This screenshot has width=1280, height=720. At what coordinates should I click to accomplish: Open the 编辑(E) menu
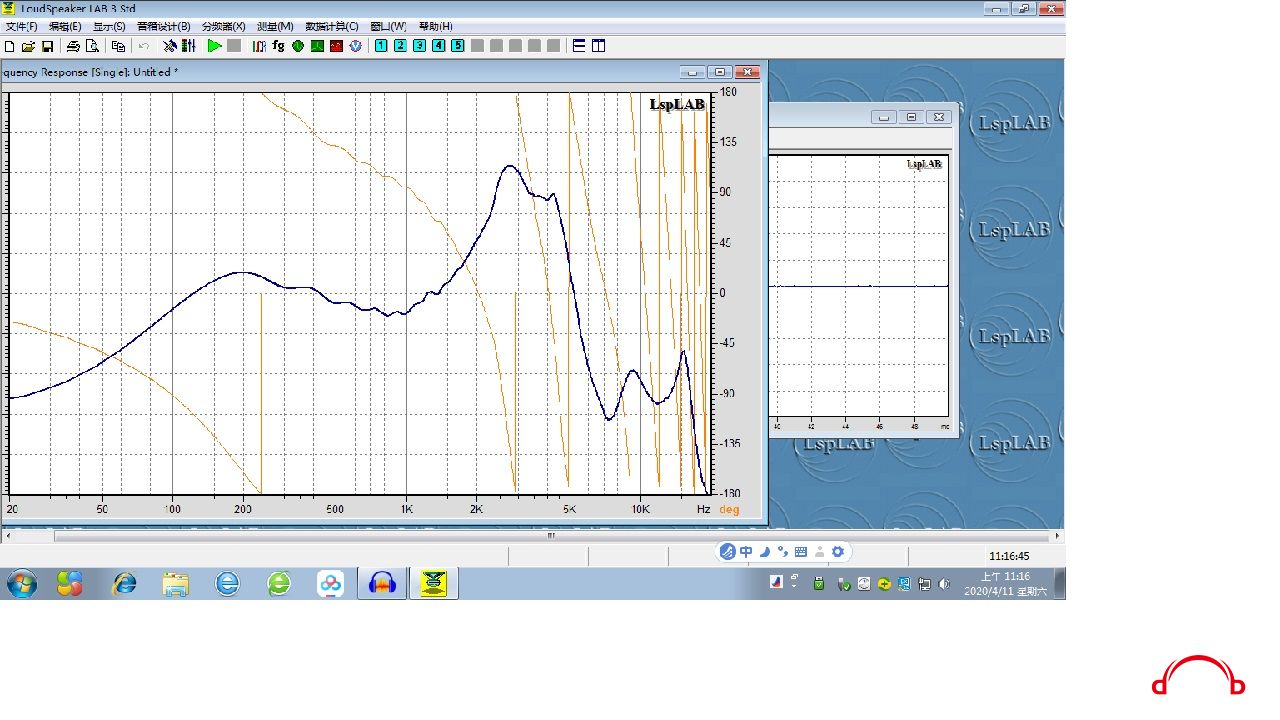(65, 26)
